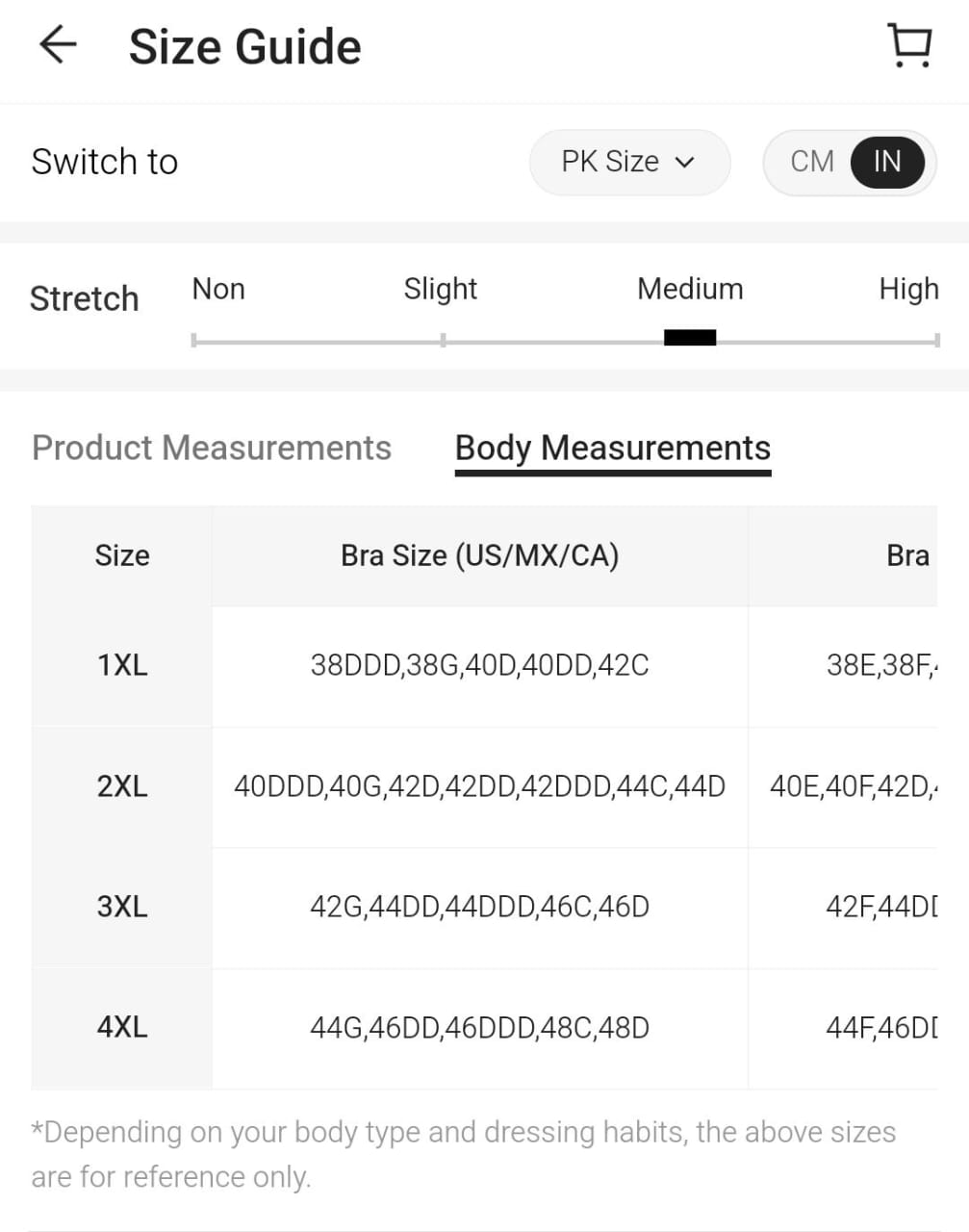The width and height of the screenshot is (969, 1232).
Task: Select the 3XL size row
Action: [122, 907]
